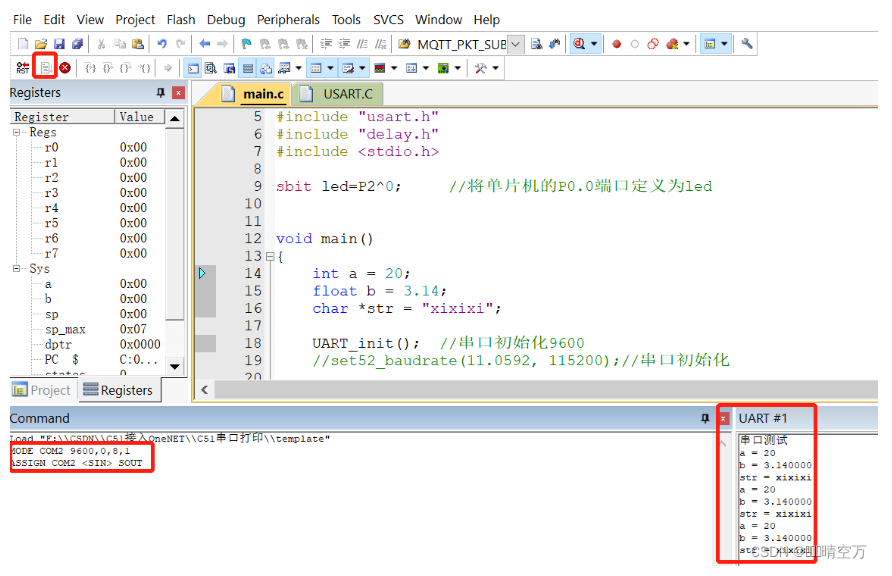Click the red Stop execution icon
Viewport: 892px width, 576px height.
point(65,68)
